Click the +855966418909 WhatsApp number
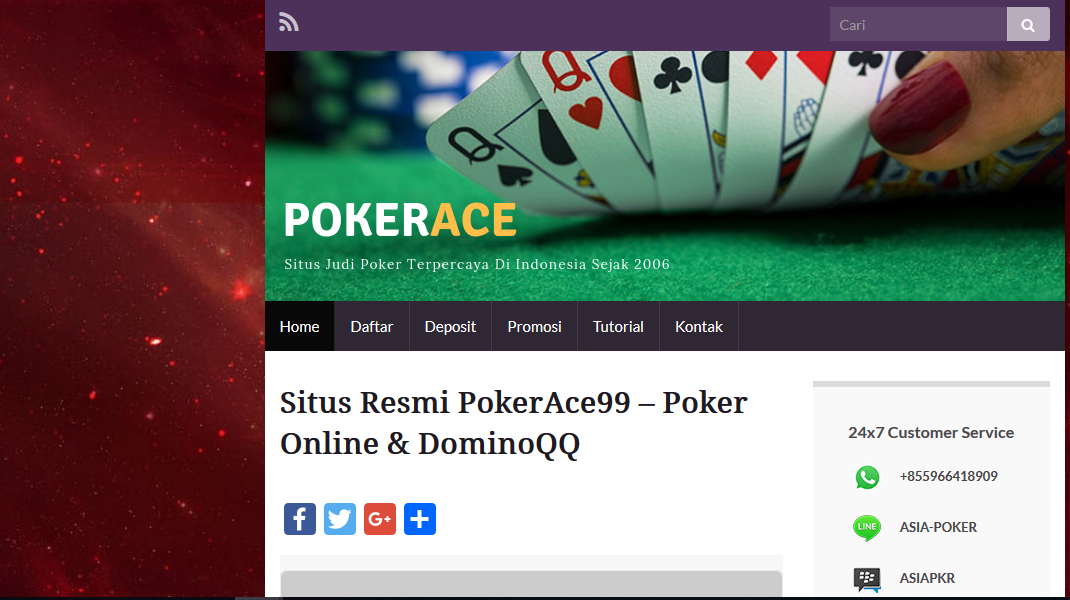 coord(949,476)
